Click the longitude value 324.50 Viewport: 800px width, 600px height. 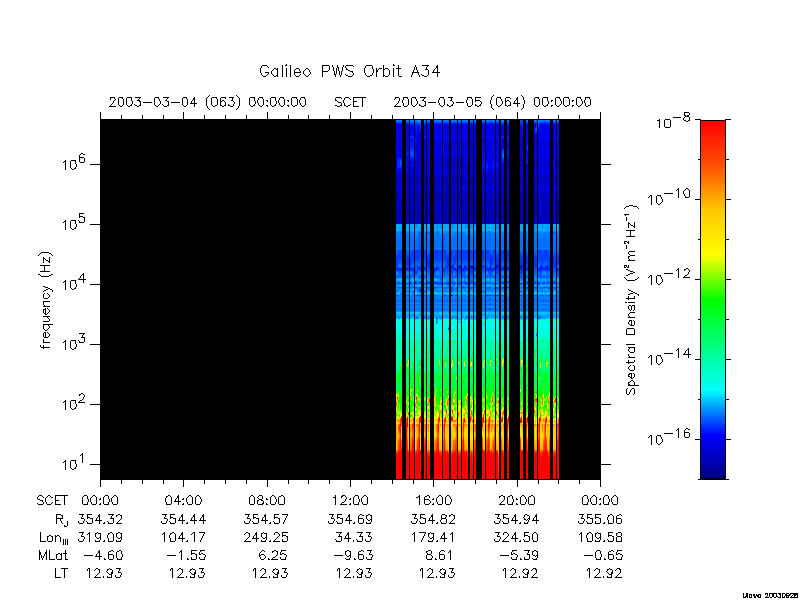pyautogui.click(x=517, y=537)
